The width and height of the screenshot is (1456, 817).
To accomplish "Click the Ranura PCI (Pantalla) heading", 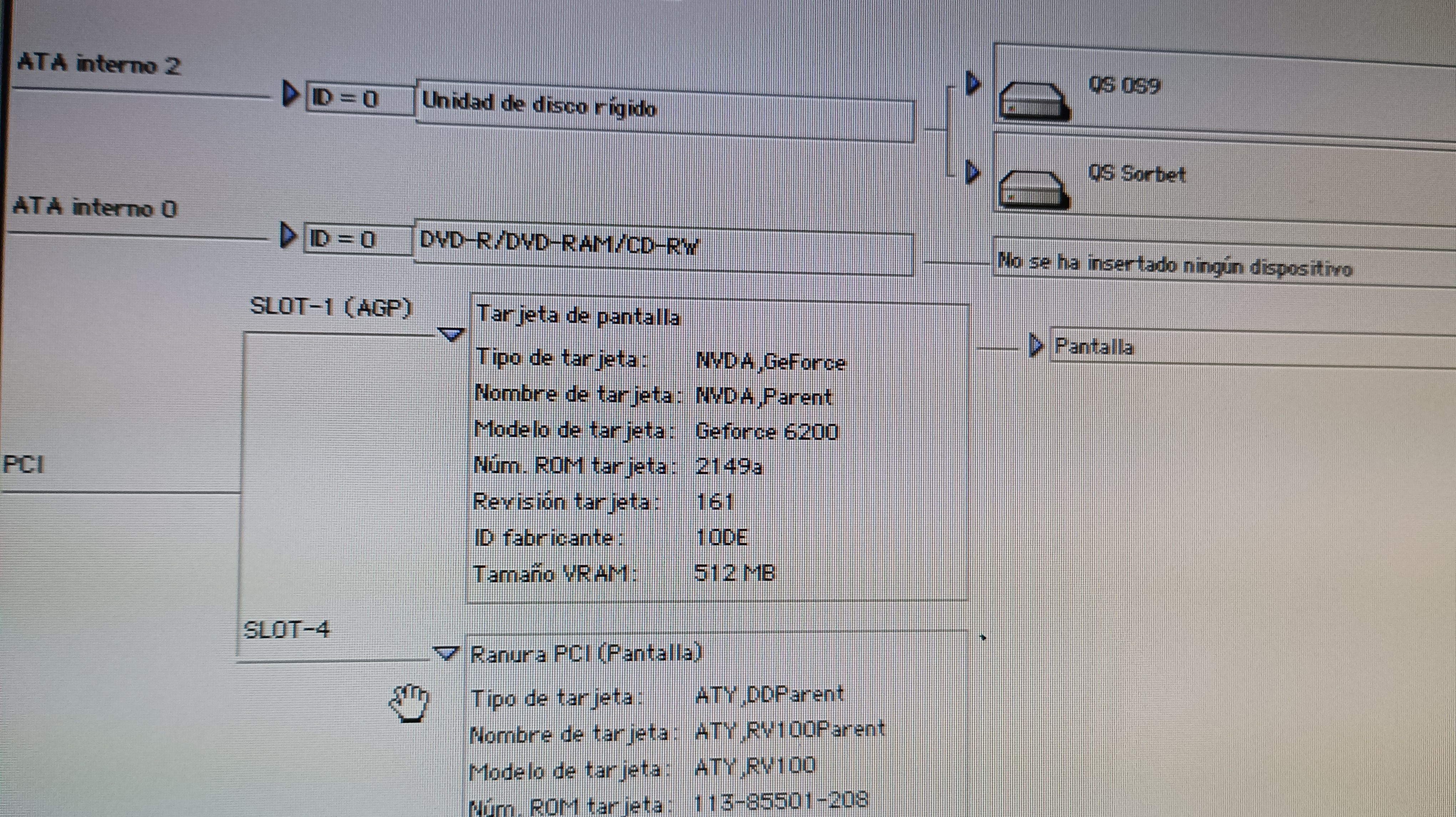I will click(x=586, y=654).
